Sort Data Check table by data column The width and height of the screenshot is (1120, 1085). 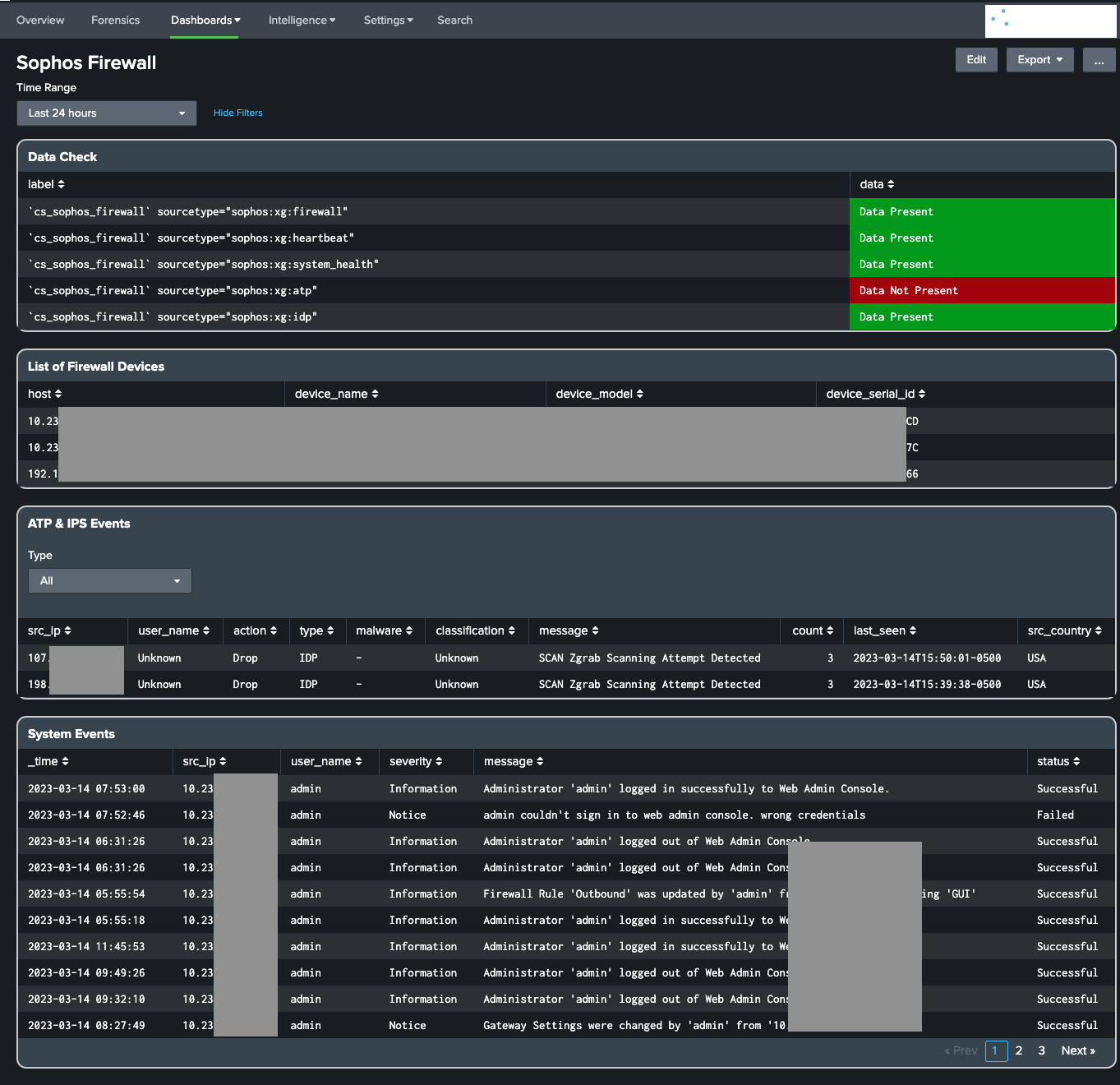coord(877,184)
